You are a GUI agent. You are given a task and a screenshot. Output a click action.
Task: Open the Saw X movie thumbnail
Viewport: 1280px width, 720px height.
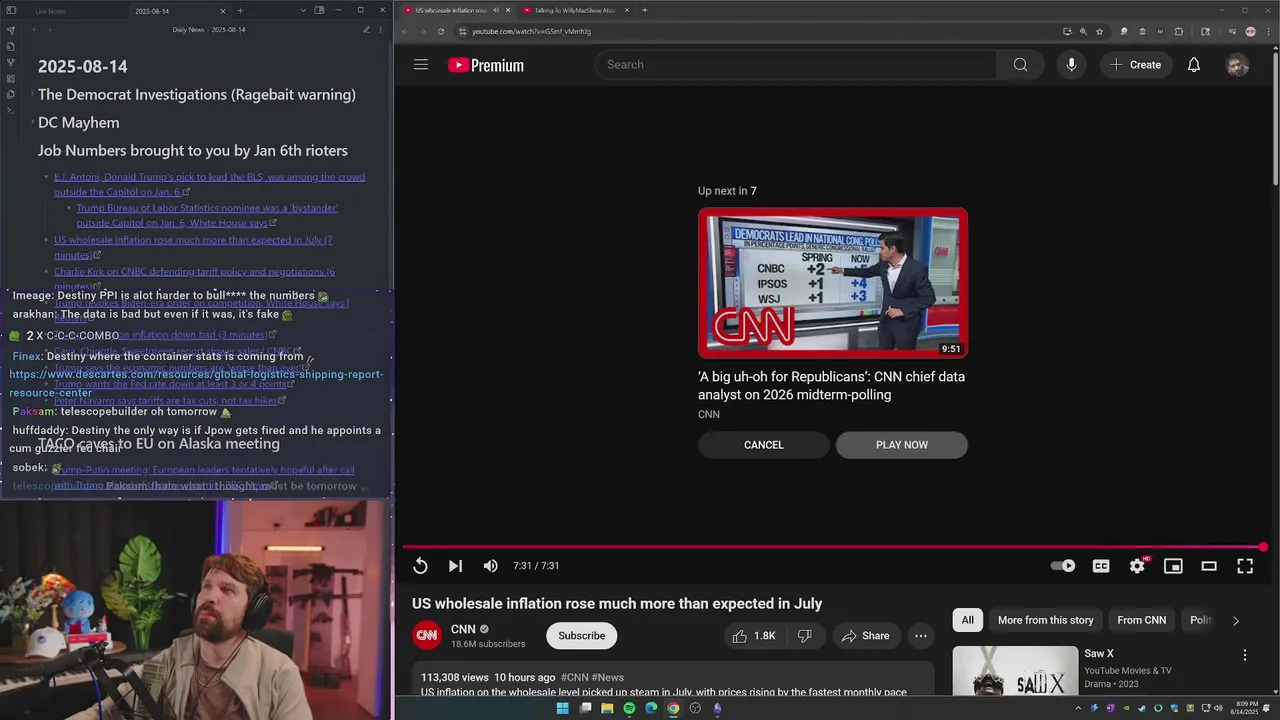click(x=1015, y=671)
